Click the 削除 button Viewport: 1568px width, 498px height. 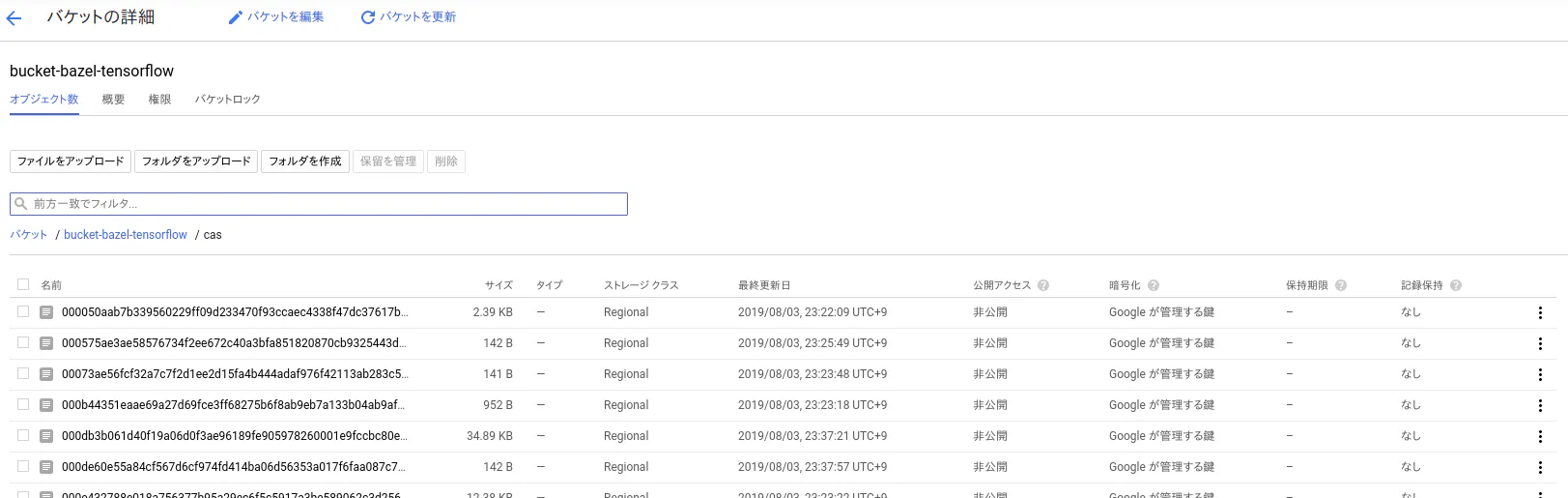point(446,161)
